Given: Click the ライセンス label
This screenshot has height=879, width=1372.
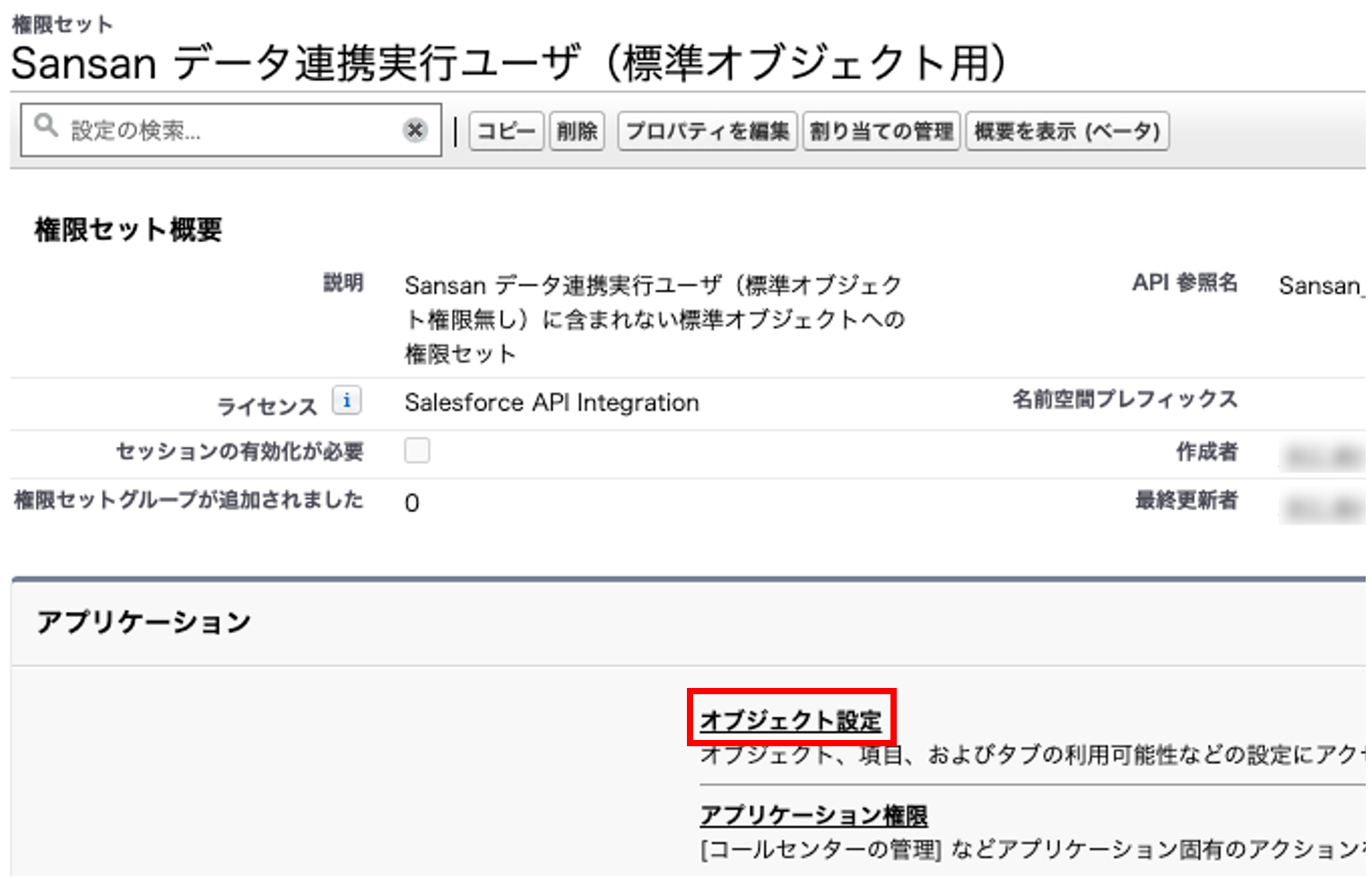Looking at the screenshot, I should coord(267,406).
